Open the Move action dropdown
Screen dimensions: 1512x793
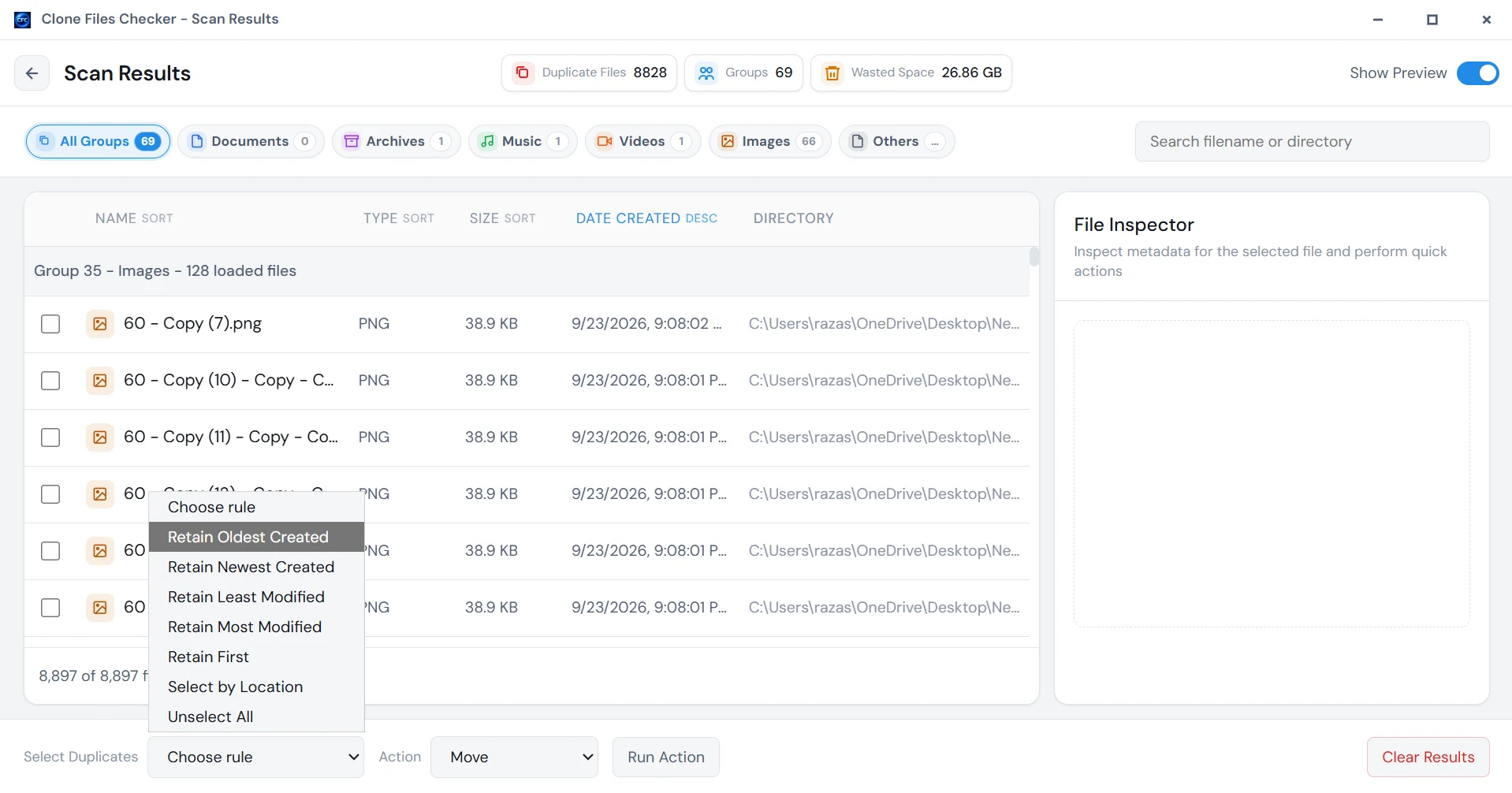pyautogui.click(x=514, y=757)
